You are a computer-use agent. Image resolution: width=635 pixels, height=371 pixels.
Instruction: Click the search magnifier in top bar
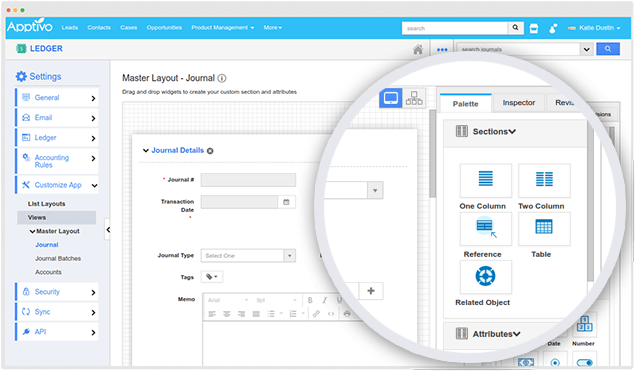(x=516, y=28)
